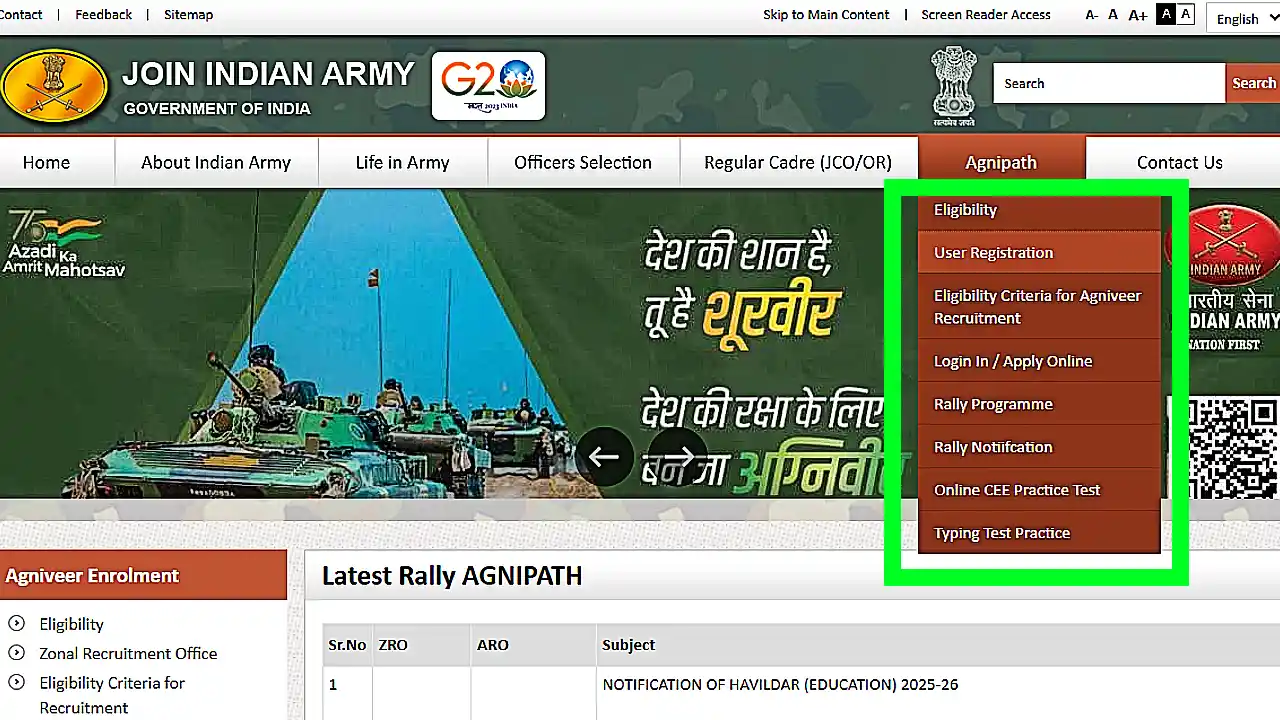The image size is (1280, 720).
Task: Switch to dark contrast theme A
Action: click(1166, 14)
